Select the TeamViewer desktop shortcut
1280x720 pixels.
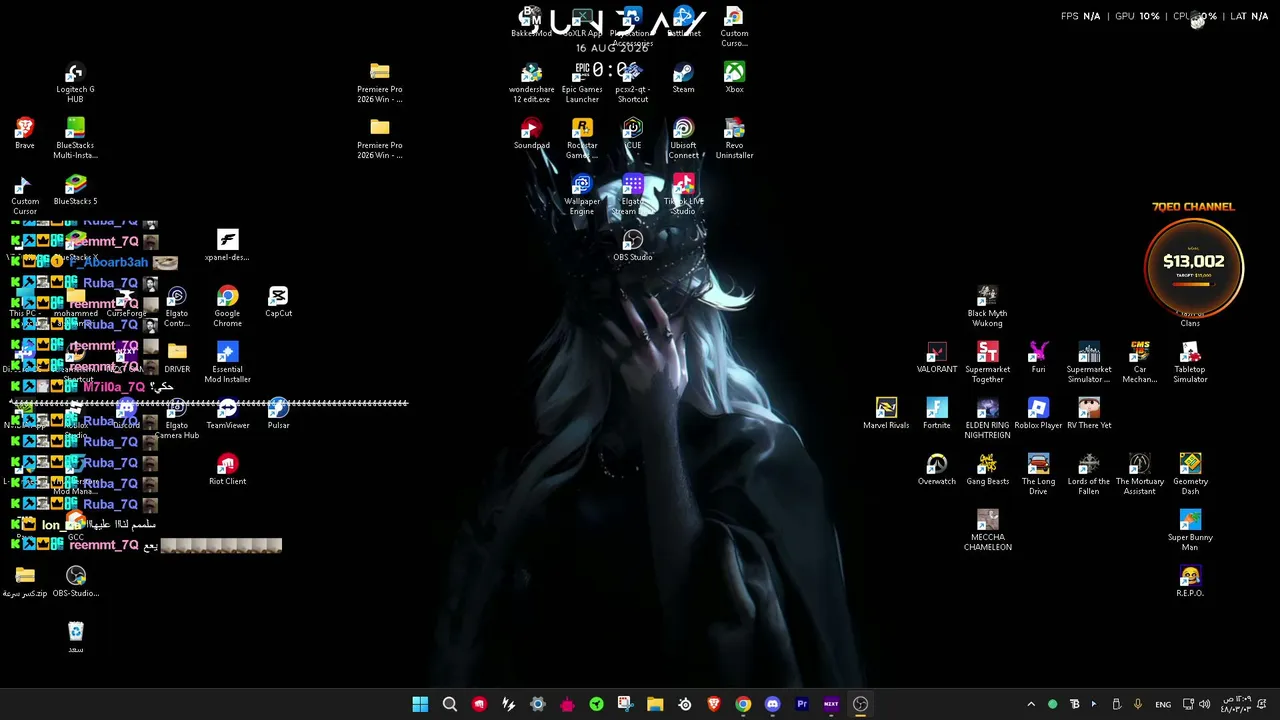pos(227,414)
